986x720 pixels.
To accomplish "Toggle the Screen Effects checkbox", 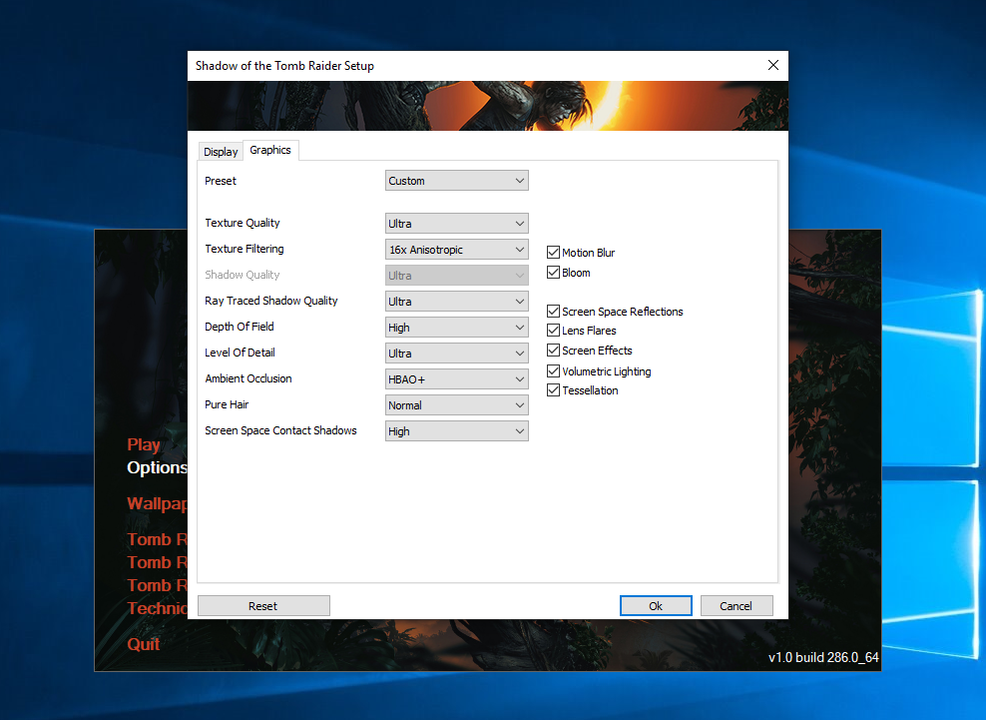I will 553,350.
